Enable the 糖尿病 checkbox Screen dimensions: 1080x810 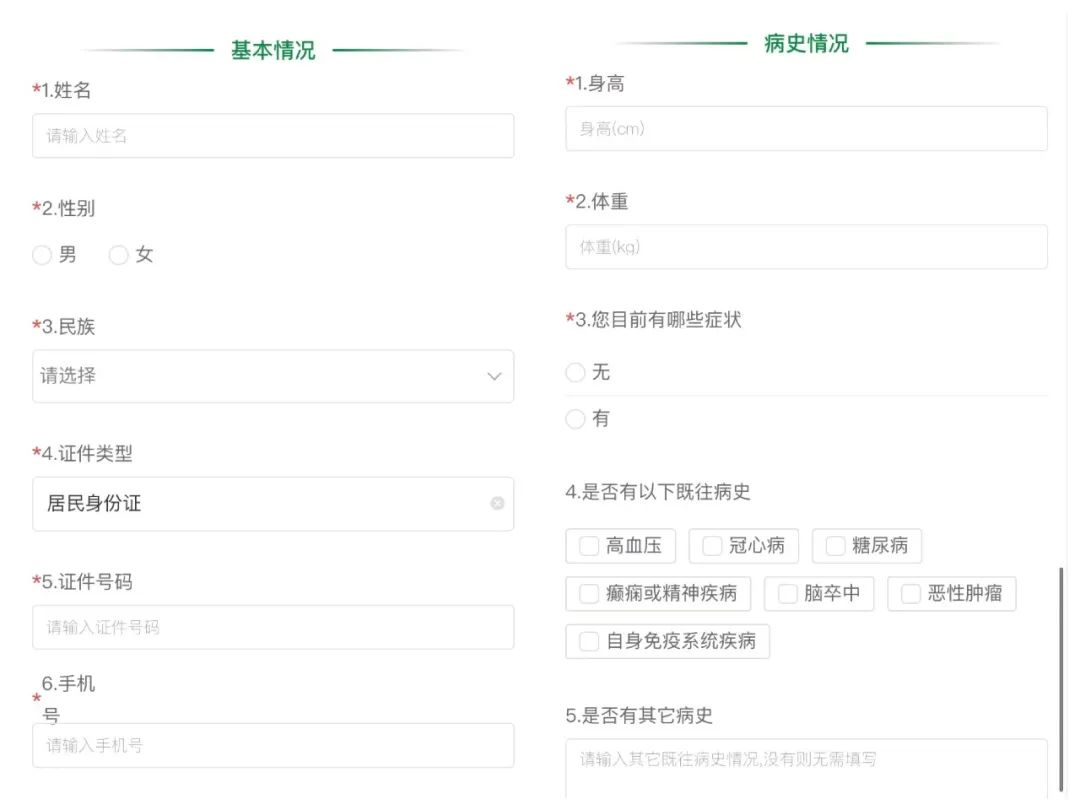tap(835, 546)
